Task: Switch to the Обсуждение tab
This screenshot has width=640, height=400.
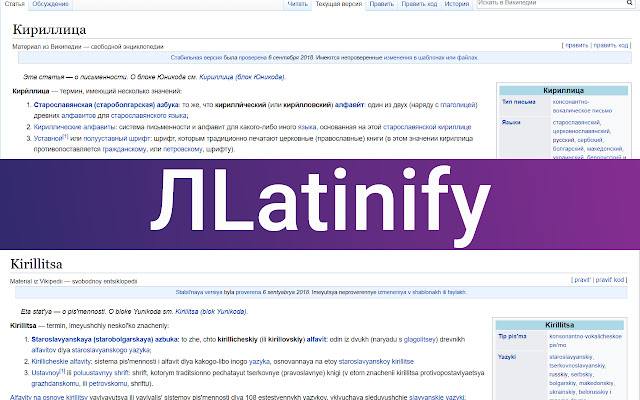Action: 51,4
